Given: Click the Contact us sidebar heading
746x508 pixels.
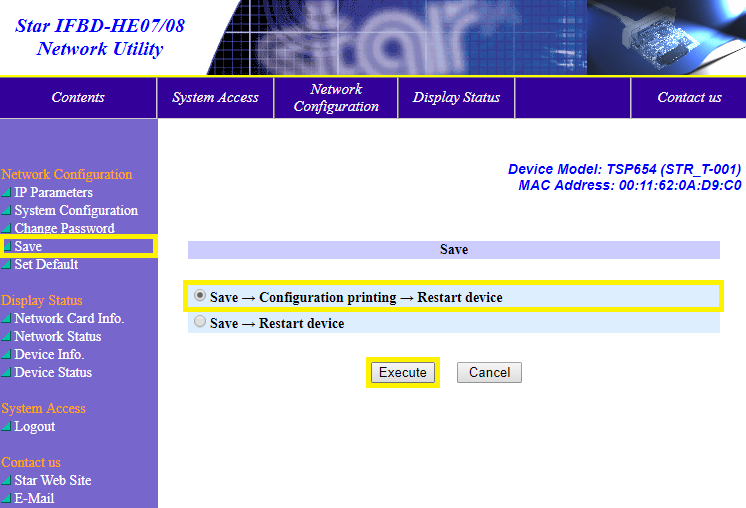Looking at the screenshot, I should (x=31, y=462).
